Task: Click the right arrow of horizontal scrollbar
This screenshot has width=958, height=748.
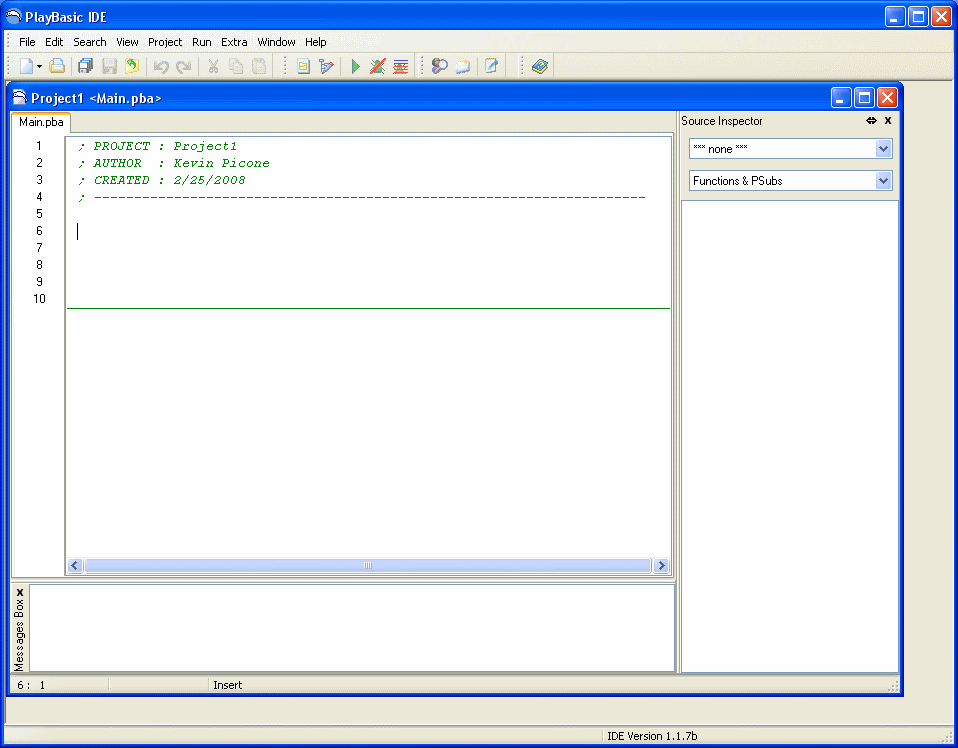Action: pyautogui.click(x=660, y=565)
